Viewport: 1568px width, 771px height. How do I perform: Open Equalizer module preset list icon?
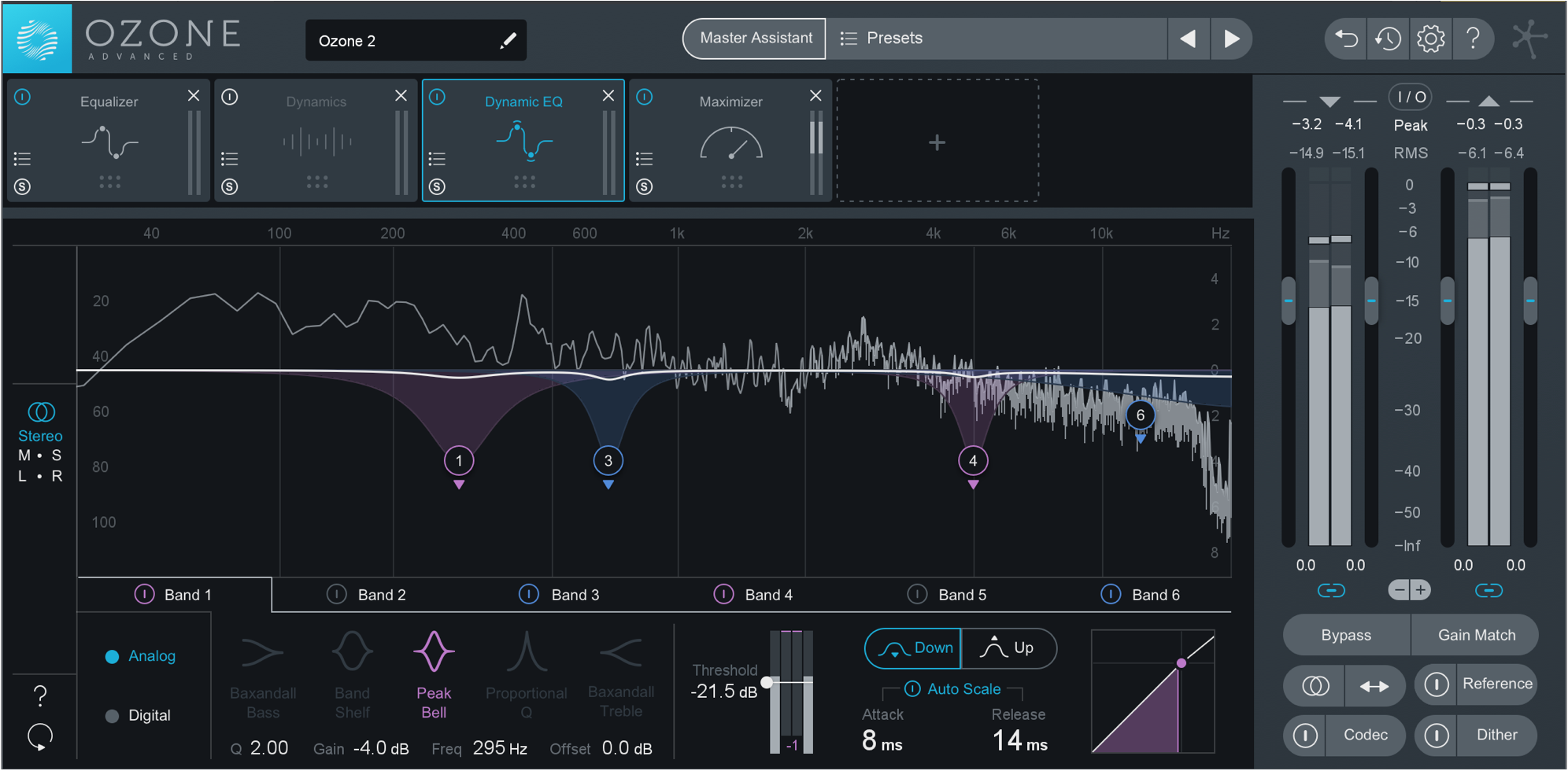click(x=22, y=159)
